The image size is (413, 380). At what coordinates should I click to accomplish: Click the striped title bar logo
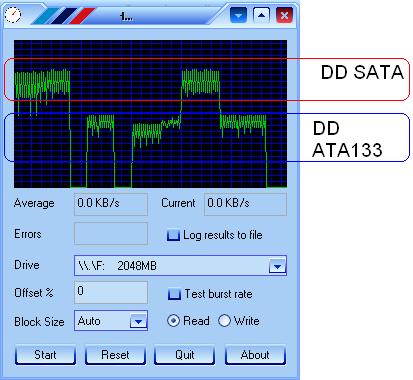63,15
